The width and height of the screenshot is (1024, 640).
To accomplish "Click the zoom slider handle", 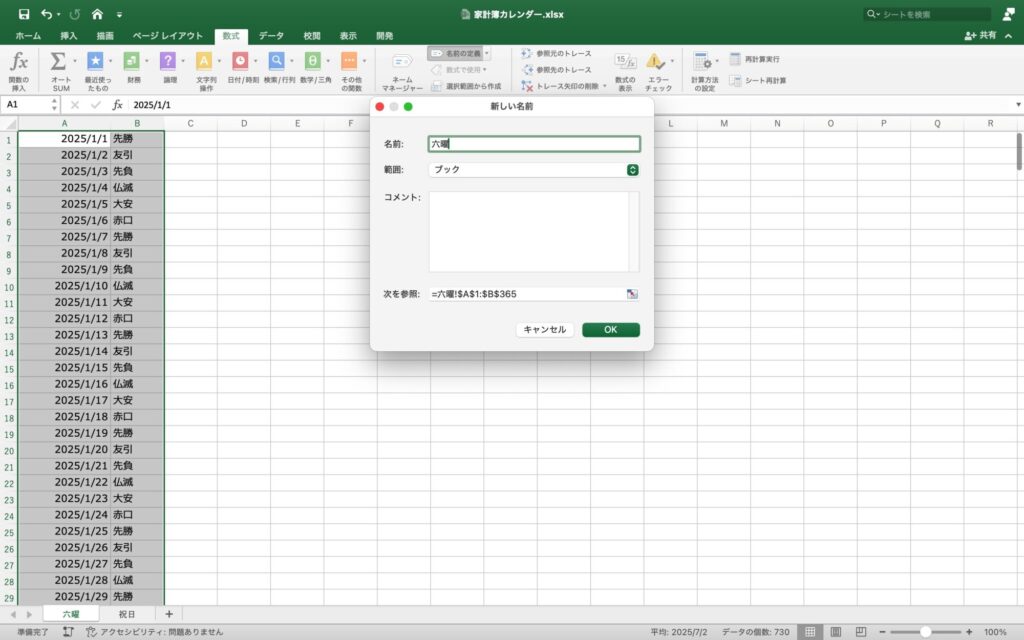I will 925,632.
